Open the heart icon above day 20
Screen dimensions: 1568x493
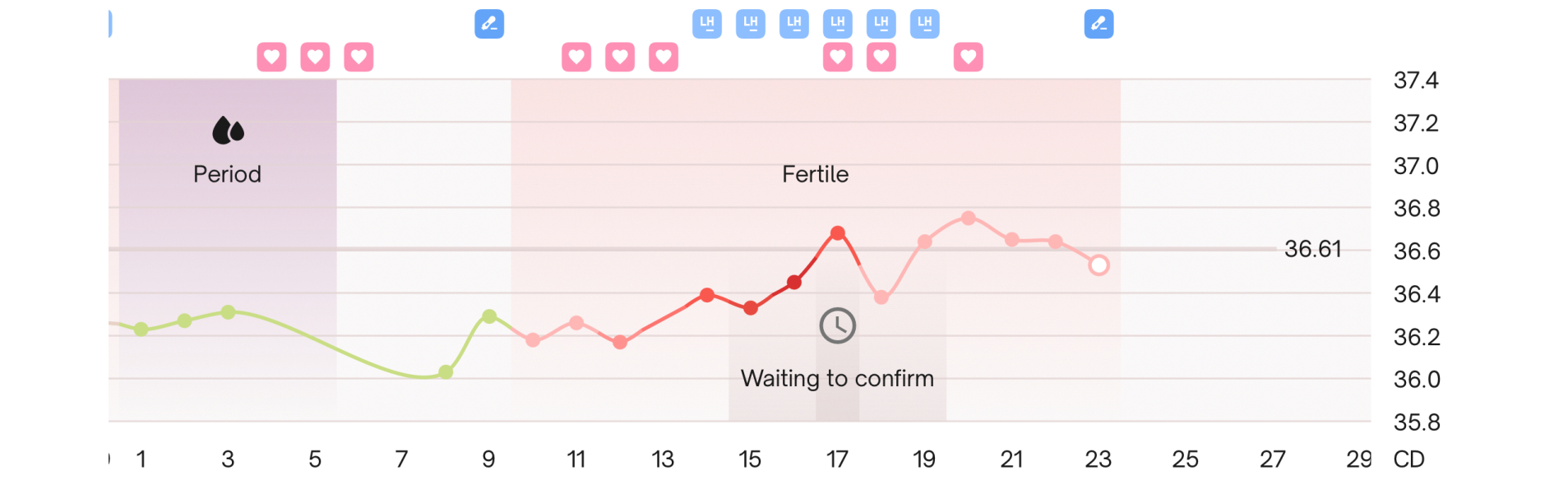968,57
